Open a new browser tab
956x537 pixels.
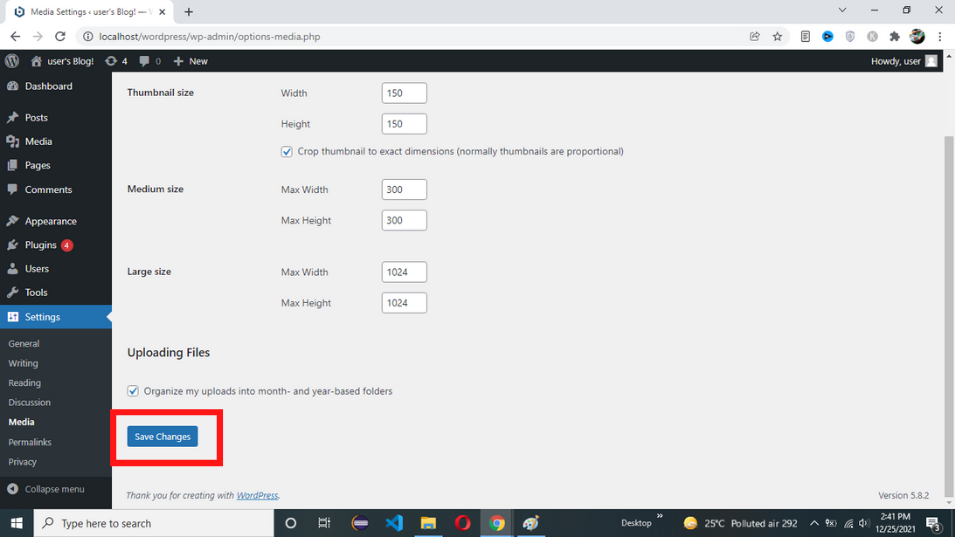coord(188,12)
